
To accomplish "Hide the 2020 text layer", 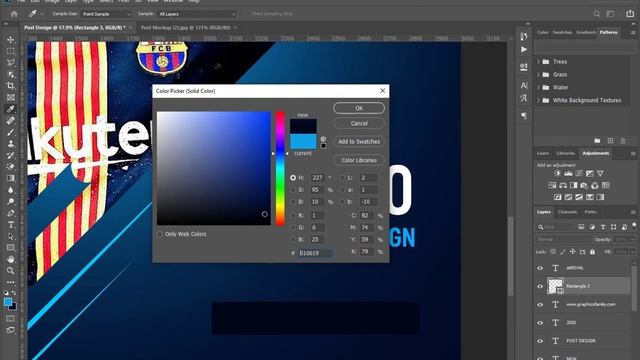I will [540, 322].
